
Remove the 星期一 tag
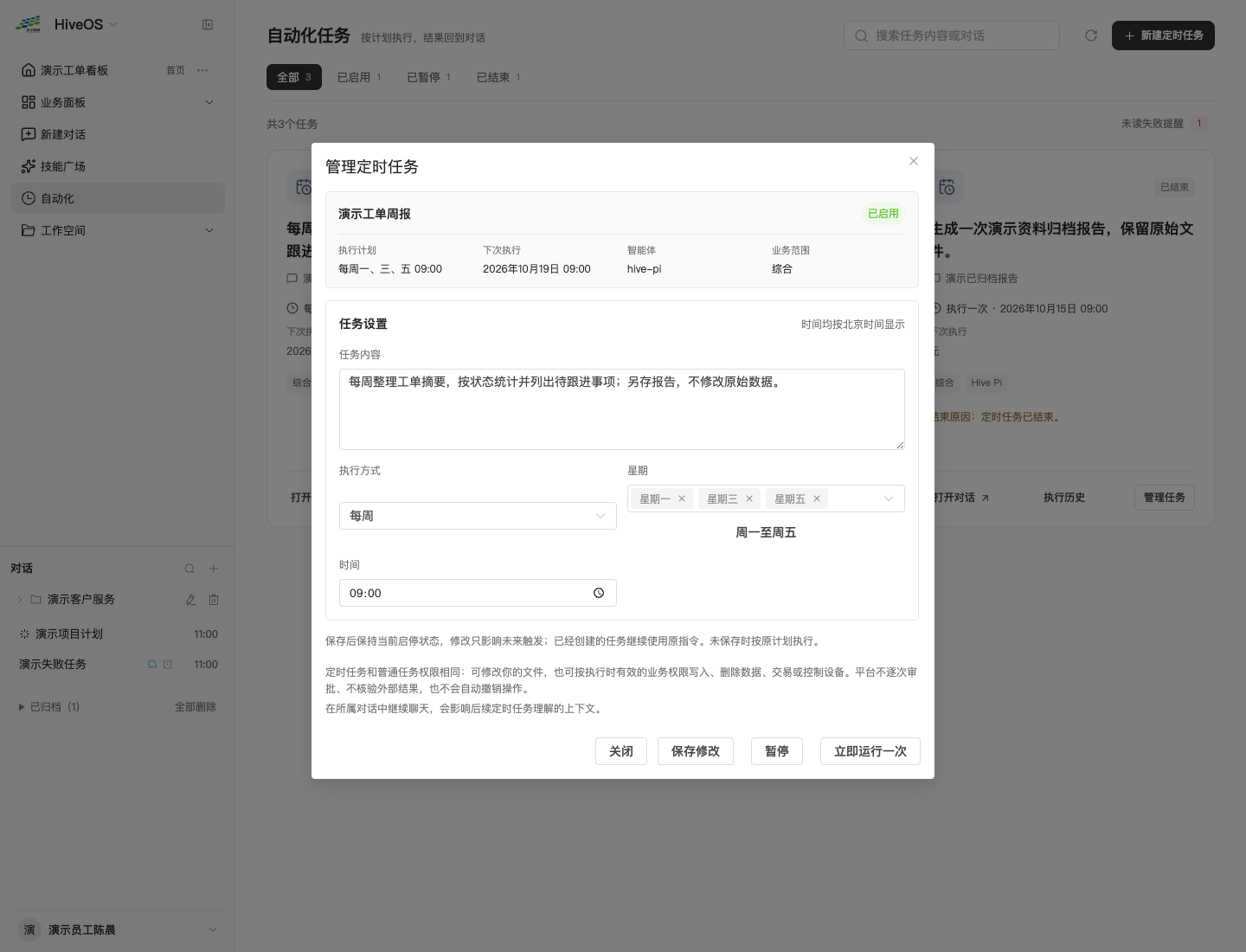682,499
